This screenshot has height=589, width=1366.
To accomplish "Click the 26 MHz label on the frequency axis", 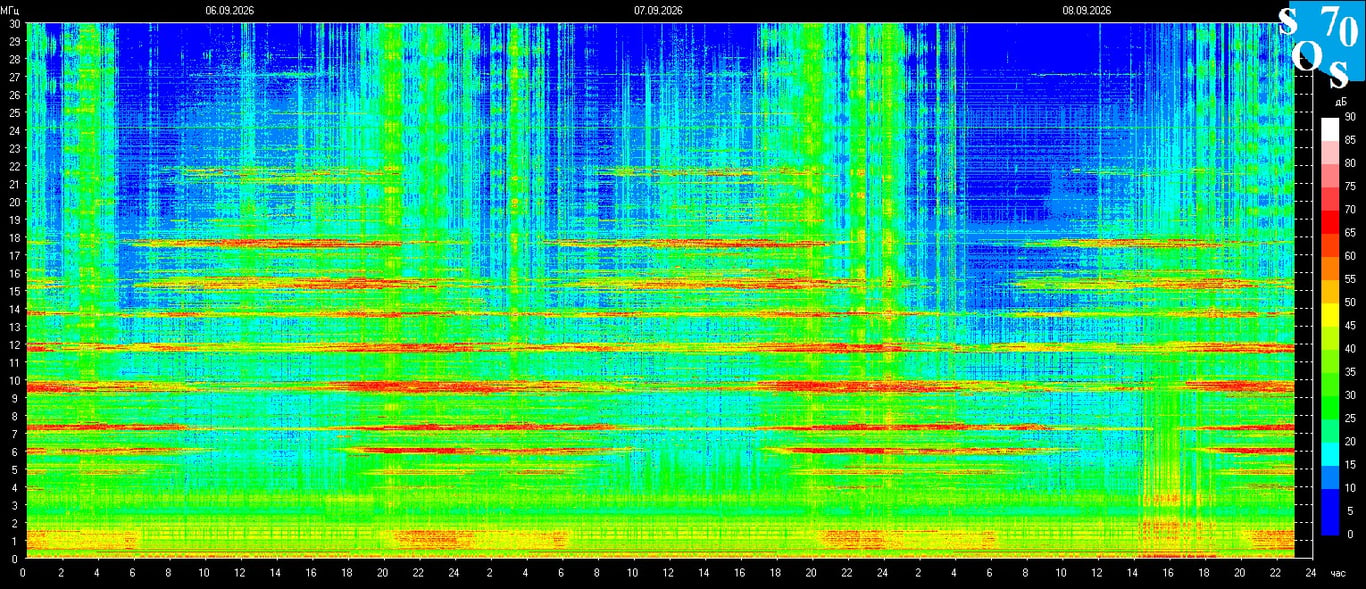I will [15, 95].
